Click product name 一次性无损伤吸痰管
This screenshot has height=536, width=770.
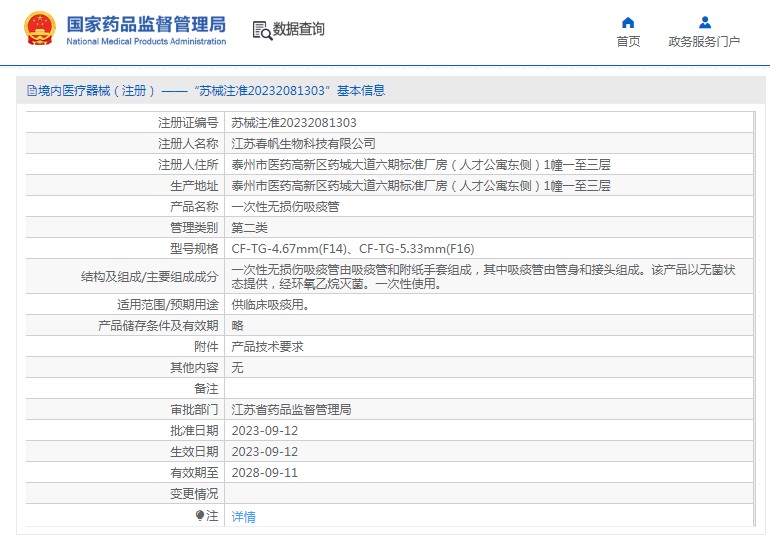pyautogui.click(x=285, y=207)
